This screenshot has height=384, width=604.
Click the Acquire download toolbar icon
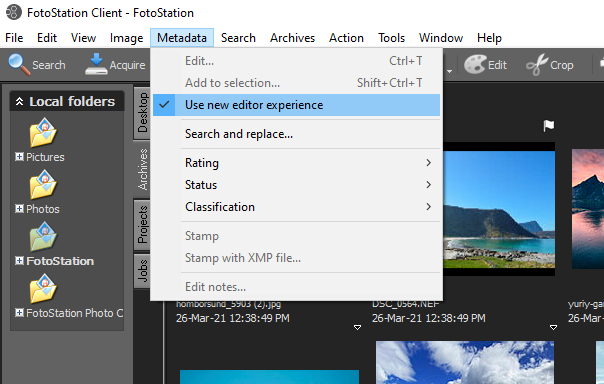(96, 64)
